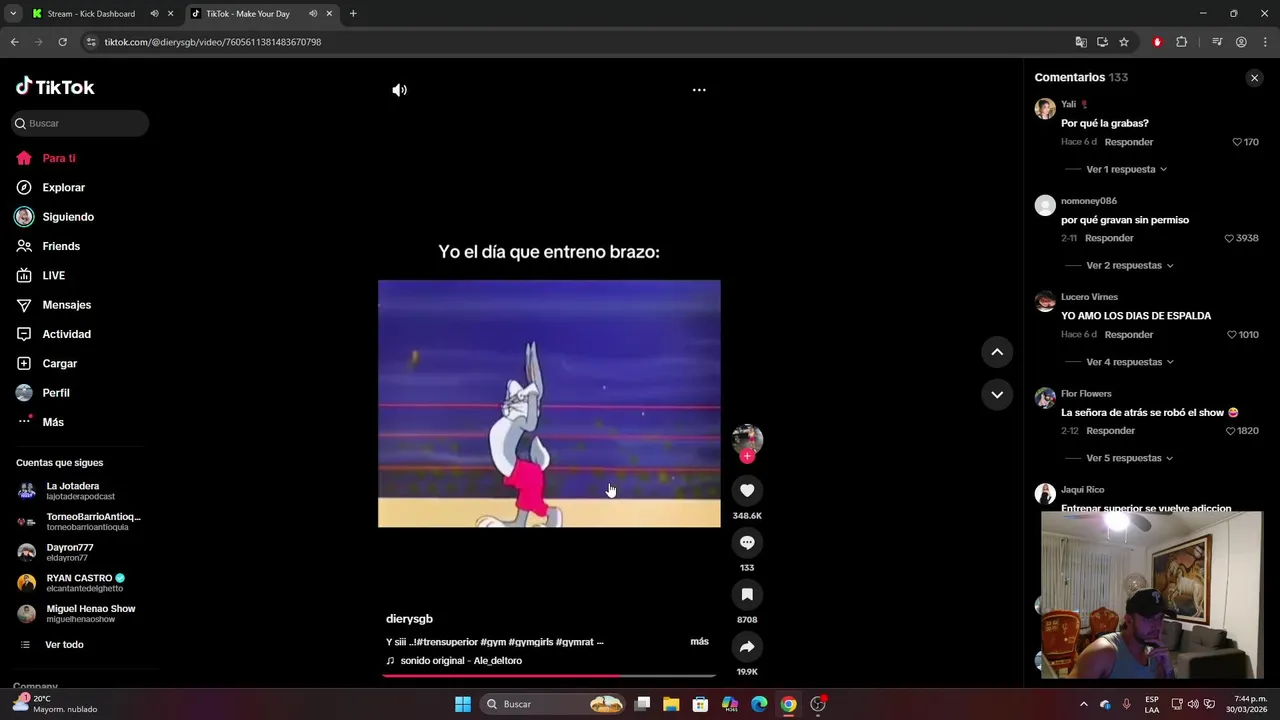This screenshot has width=1280, height=720.
Task: Expand video caption with más
Action: [699, 641]
